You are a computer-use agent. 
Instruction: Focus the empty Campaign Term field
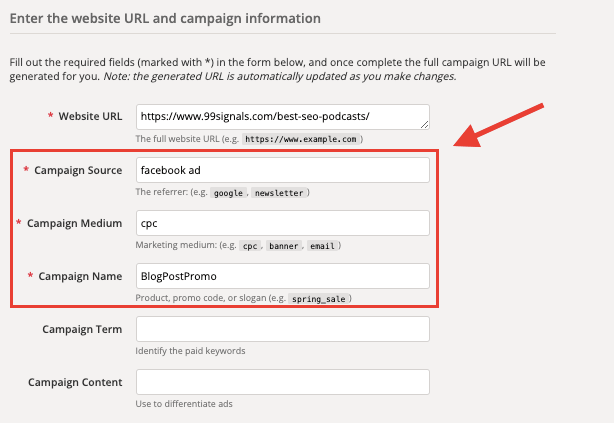coord(282,329)
